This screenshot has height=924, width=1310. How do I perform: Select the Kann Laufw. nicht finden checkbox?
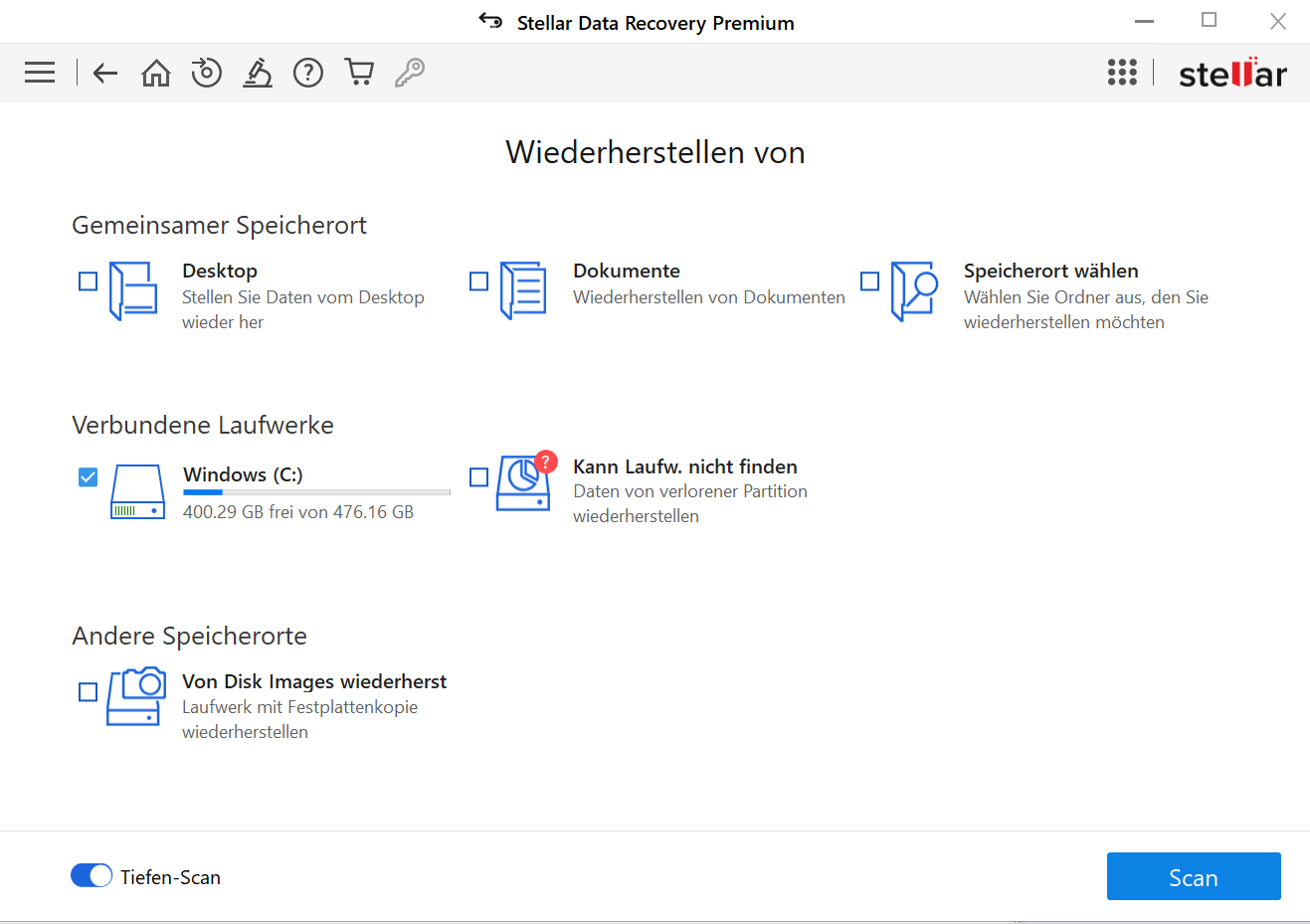coord(479,477)
